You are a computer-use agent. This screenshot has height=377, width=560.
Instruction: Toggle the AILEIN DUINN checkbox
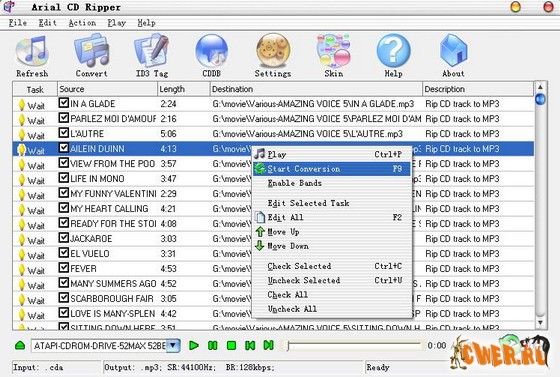64,148
